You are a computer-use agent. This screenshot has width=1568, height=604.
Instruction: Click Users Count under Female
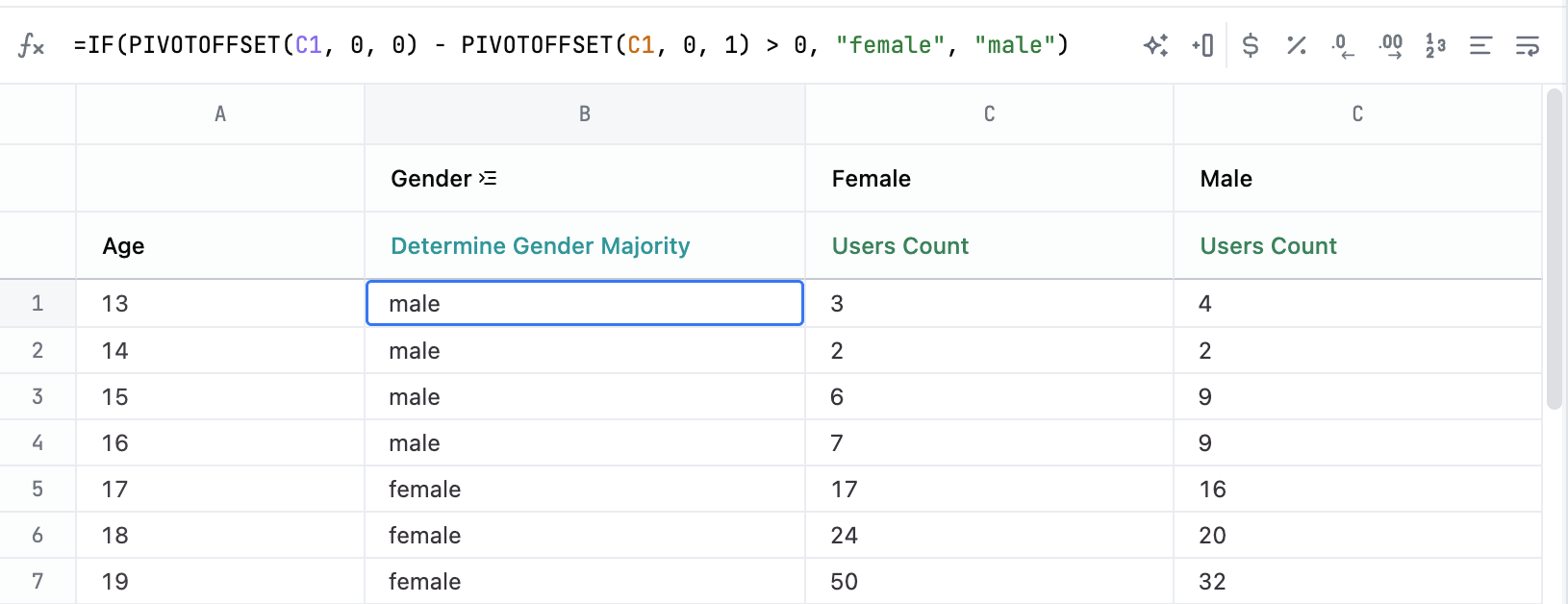(899, 246)
